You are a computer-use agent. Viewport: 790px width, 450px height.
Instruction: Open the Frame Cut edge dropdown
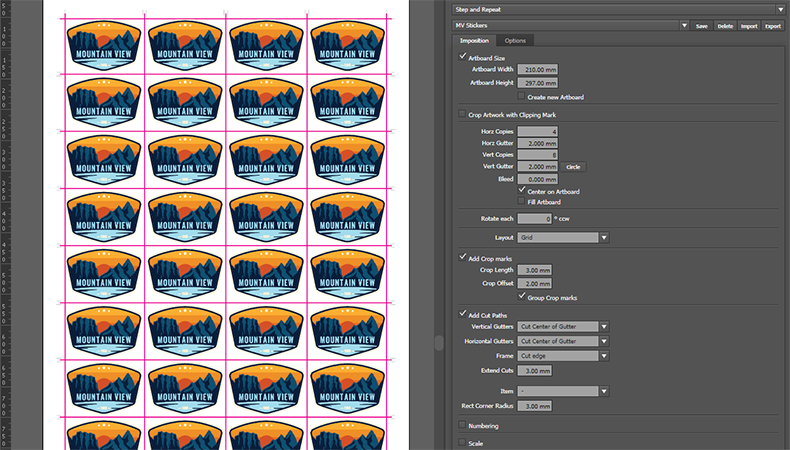[563, 356]
